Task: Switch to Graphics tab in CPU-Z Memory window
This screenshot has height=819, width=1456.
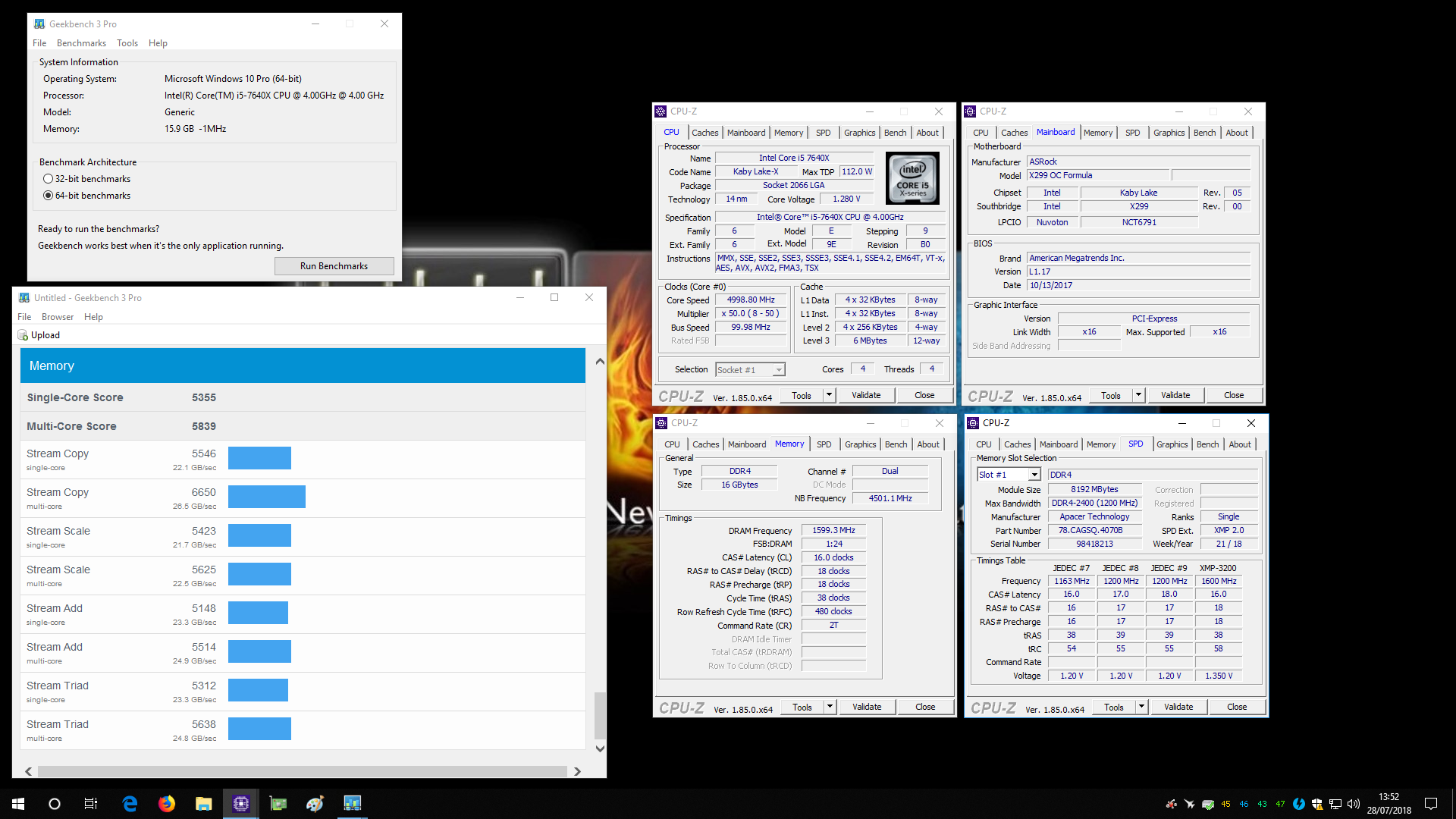Action: [860, 444]
